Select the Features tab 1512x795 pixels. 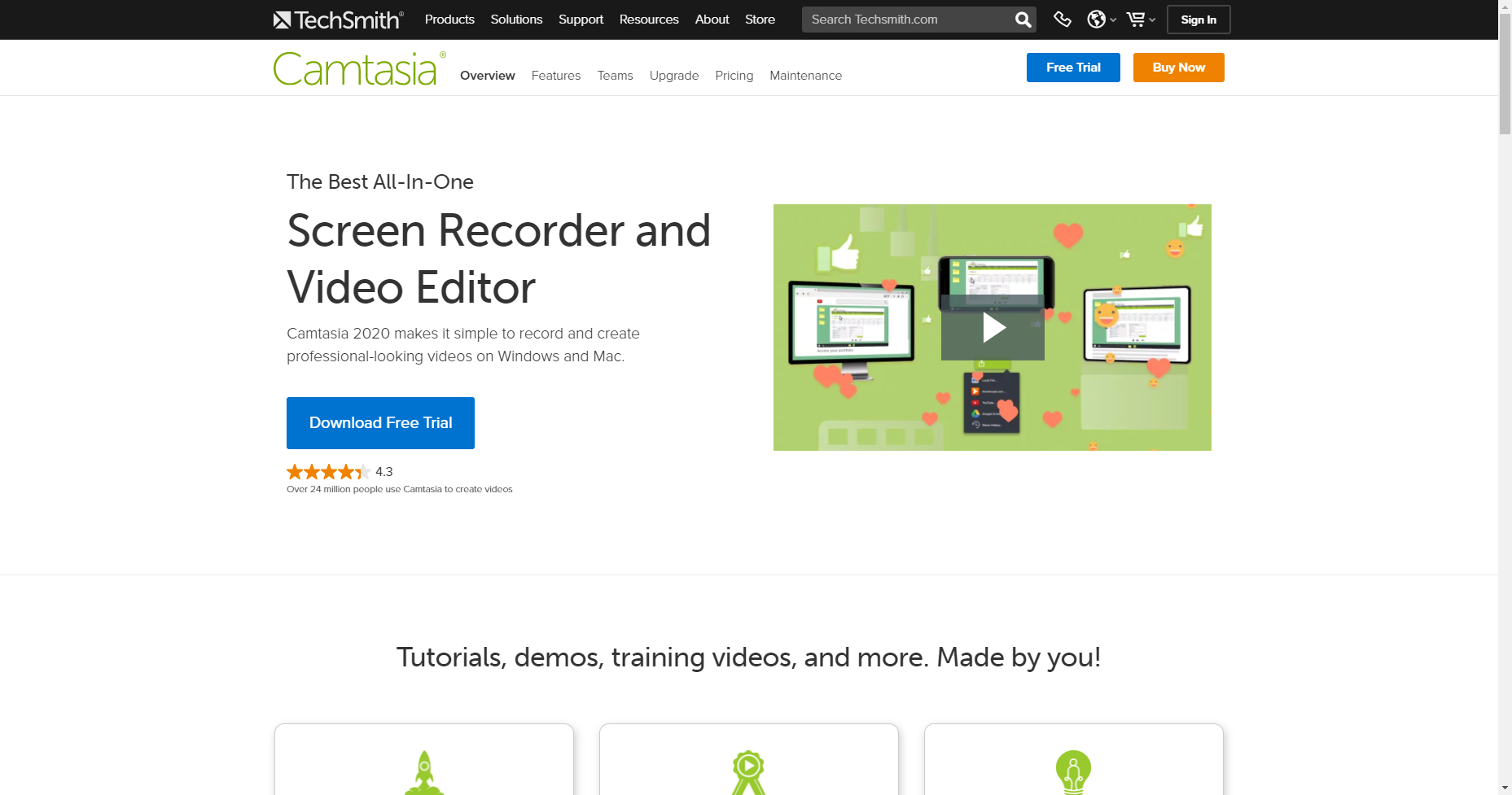click(x=556, y=76)
